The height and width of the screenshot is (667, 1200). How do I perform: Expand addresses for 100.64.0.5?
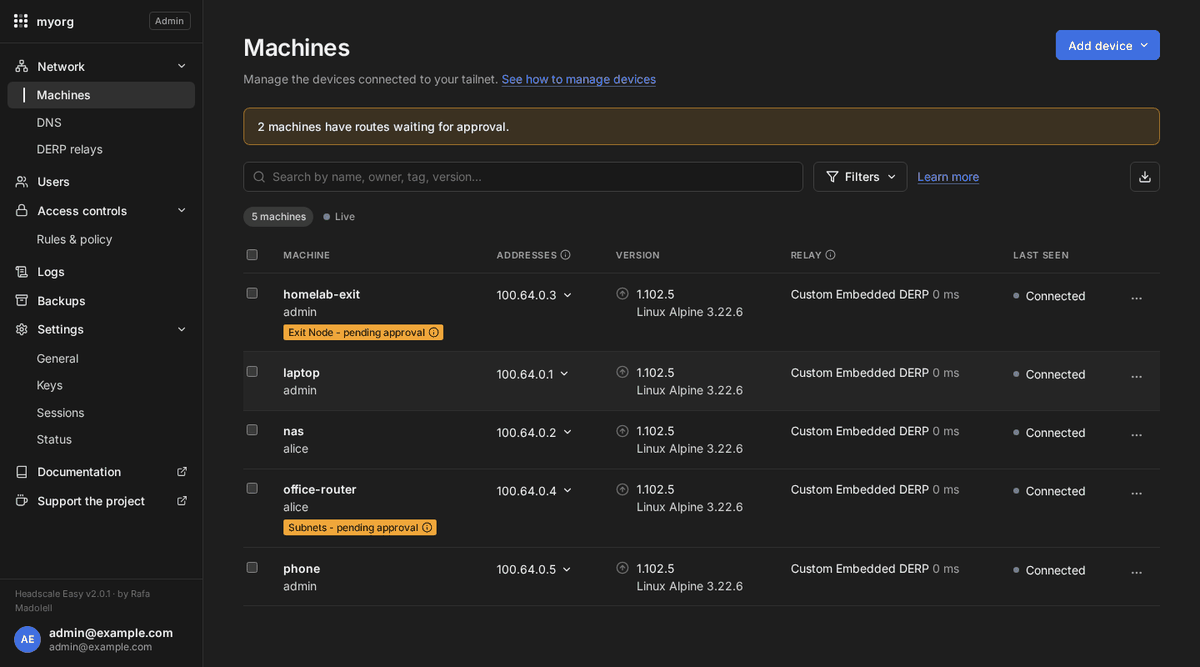(x=567, y=570)
